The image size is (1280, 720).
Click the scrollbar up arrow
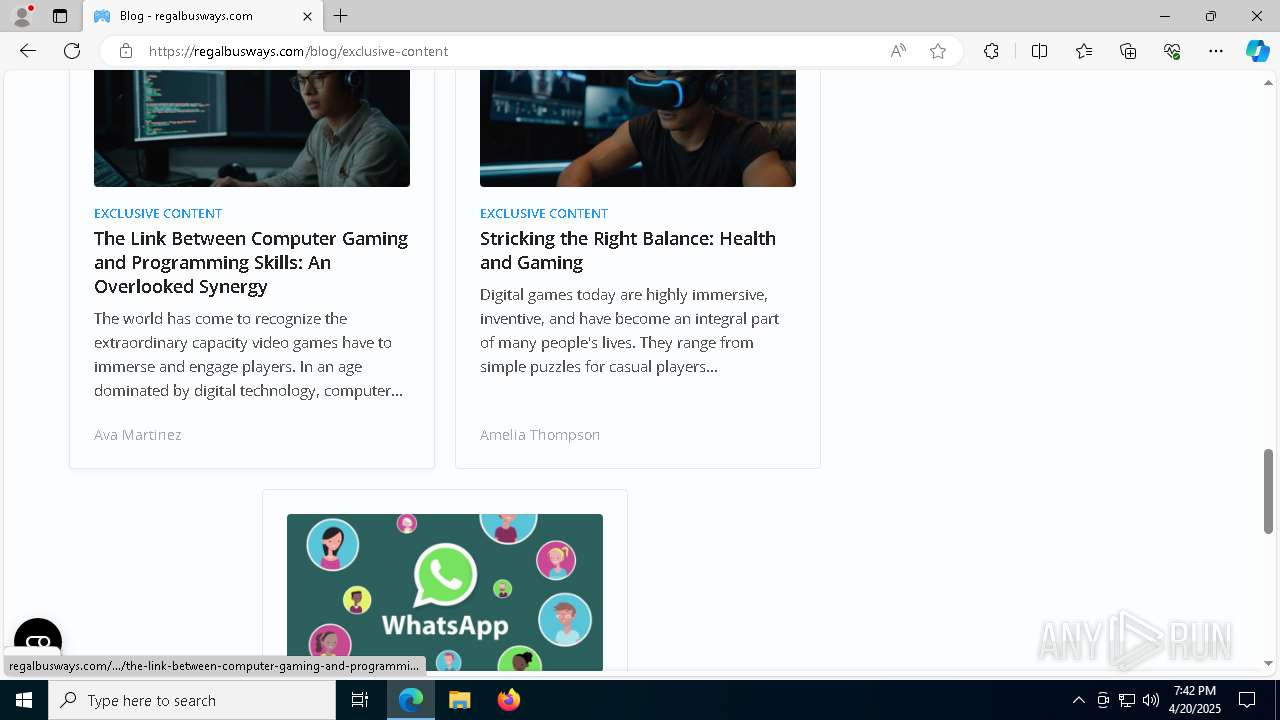(1269, 82)
